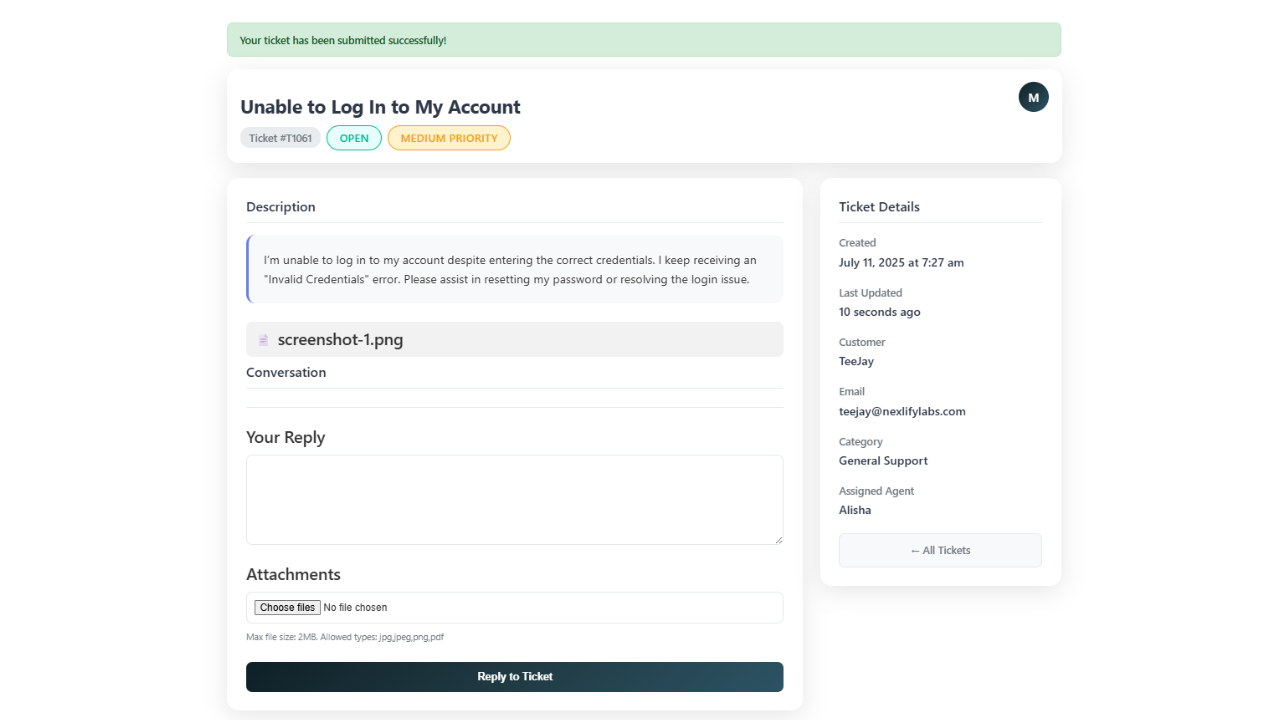Click the ticket submitted success banner
Viewport: 1280px width, 720px height.
click(643, 40)
